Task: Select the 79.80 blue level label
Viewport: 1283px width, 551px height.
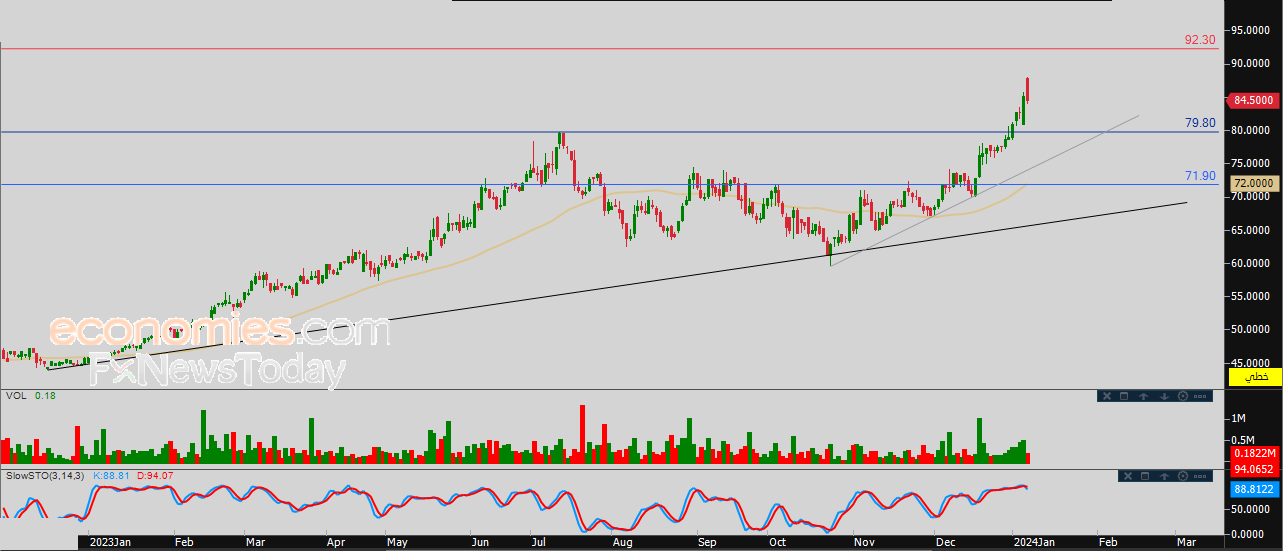Action: pos(1200,123)
